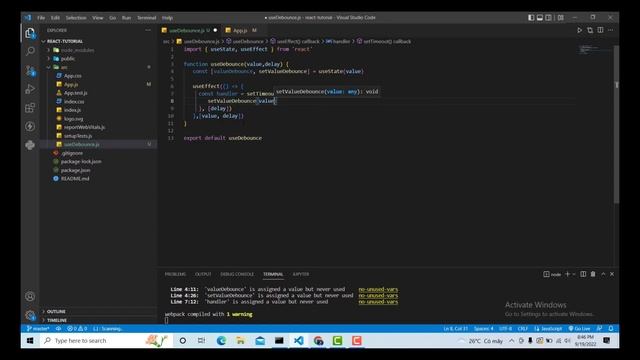Click the notifications bell in status bar

coord(611,329)
